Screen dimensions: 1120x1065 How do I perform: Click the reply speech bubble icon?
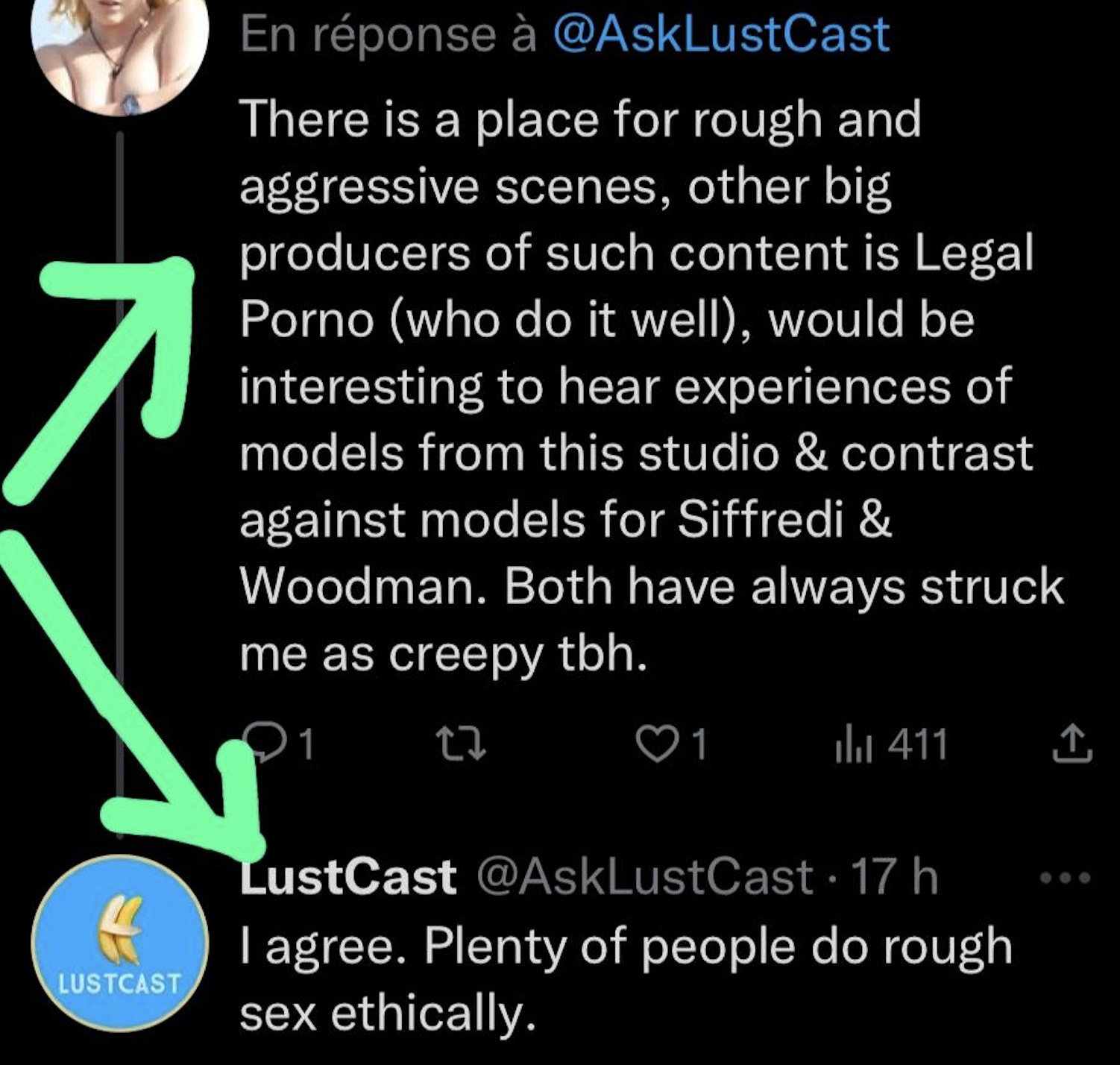pos(267,743)
